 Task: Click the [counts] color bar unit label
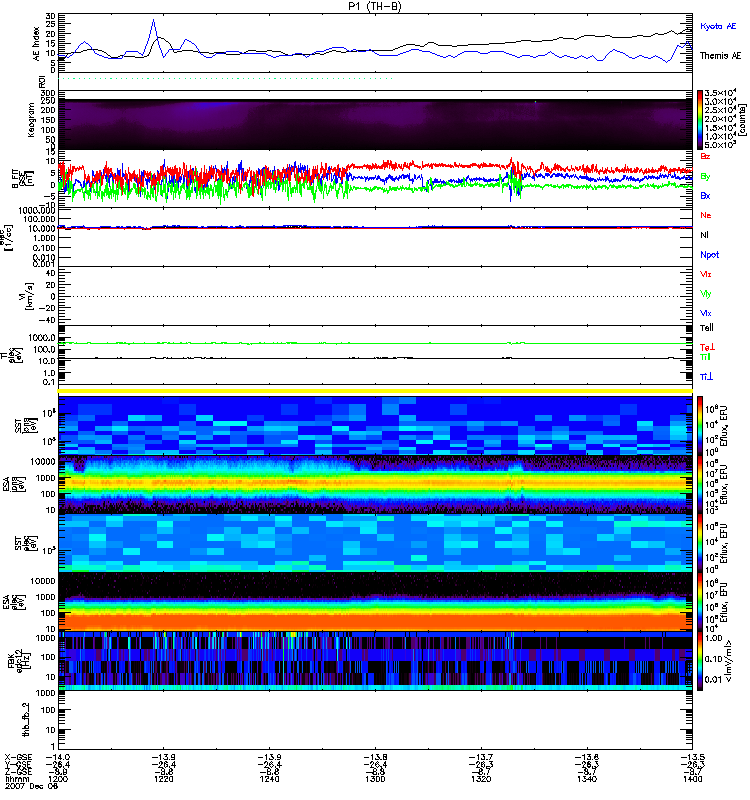click(x=742, y=120)
